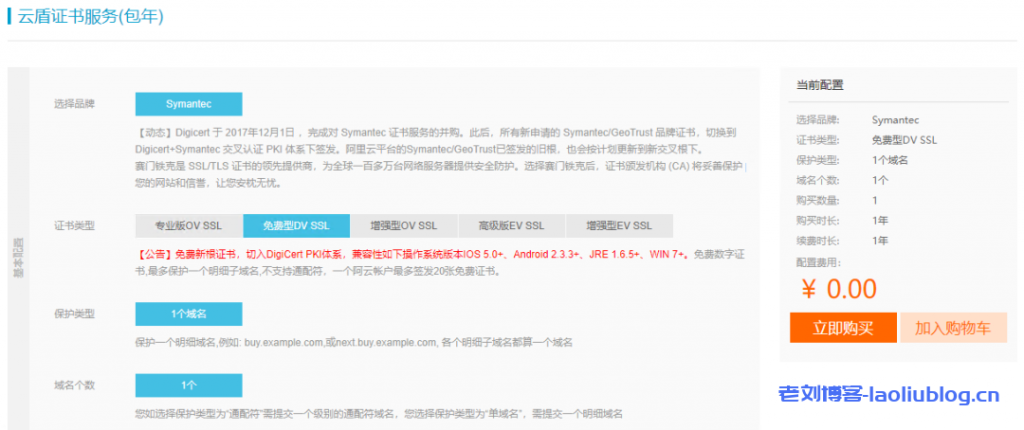Click the red 【公告】 announcement text

coord(413,254)
